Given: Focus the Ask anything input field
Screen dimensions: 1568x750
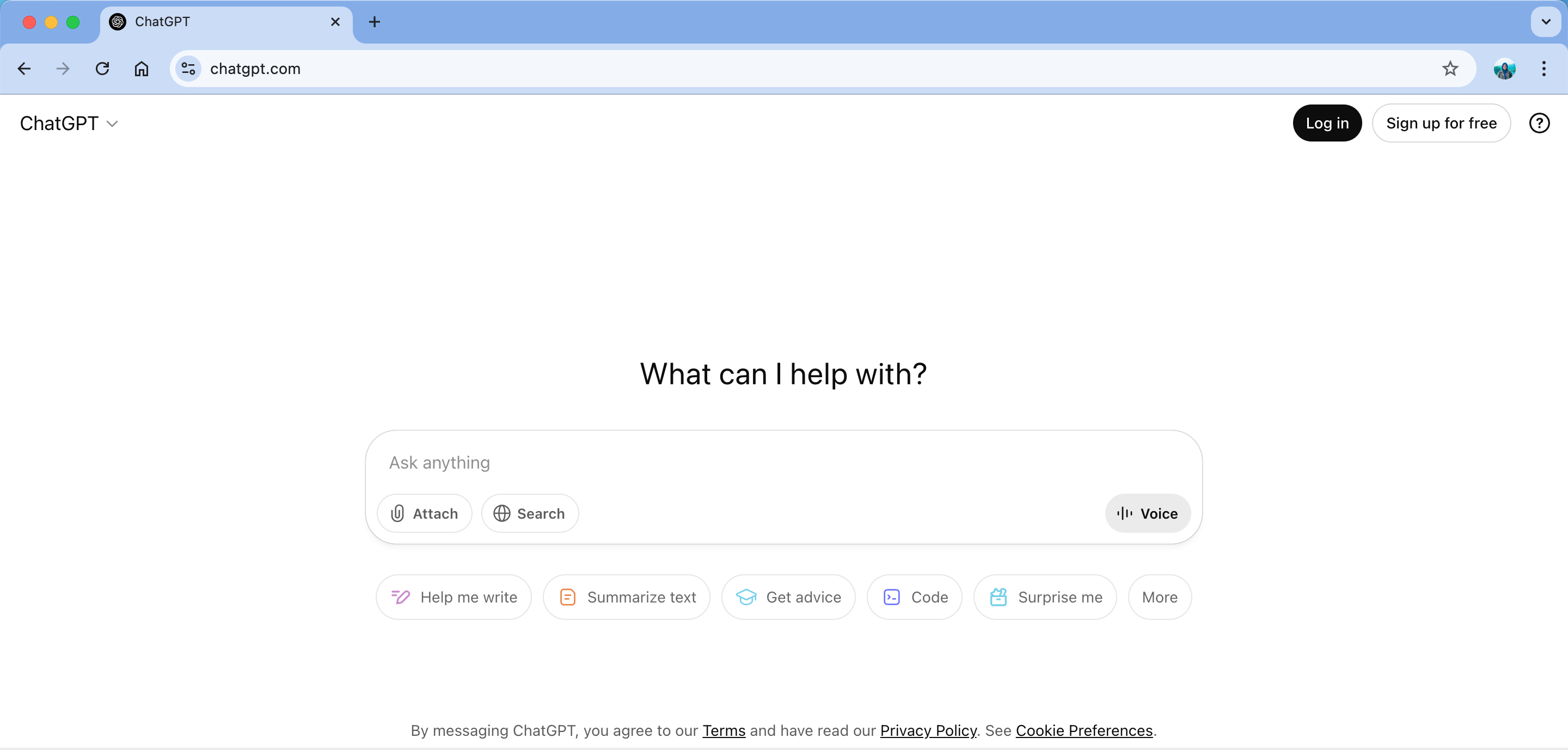Looking at the screenshot, I should coord(783,463).
